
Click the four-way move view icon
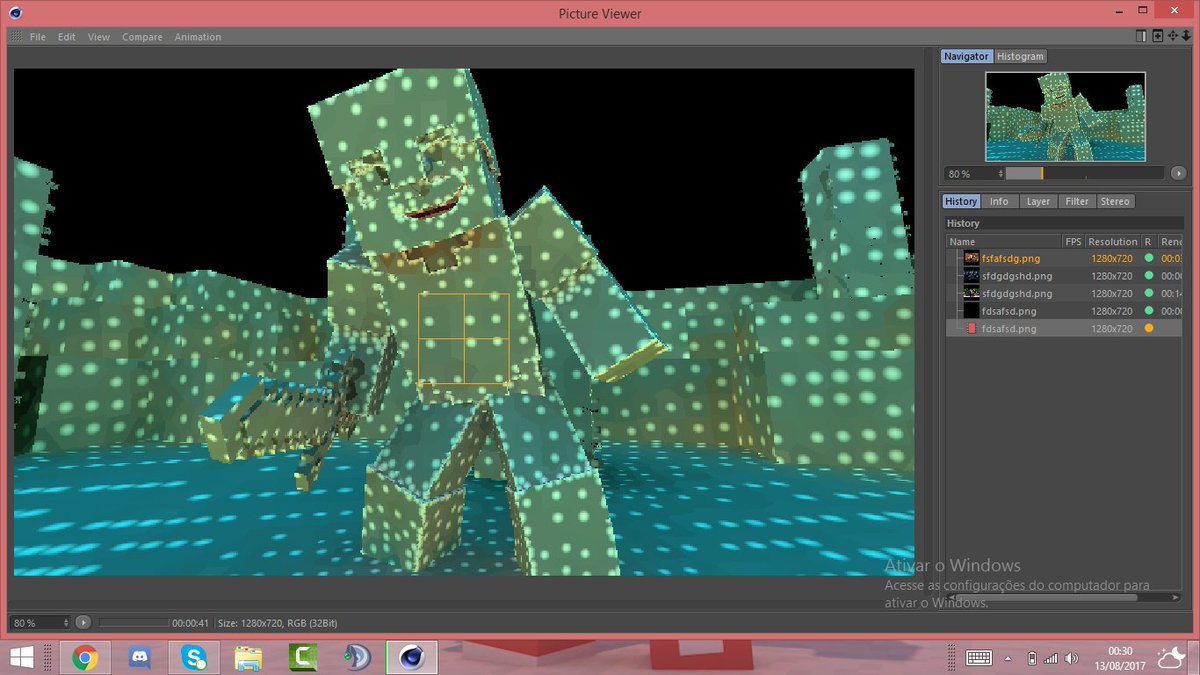point(1172,36)
